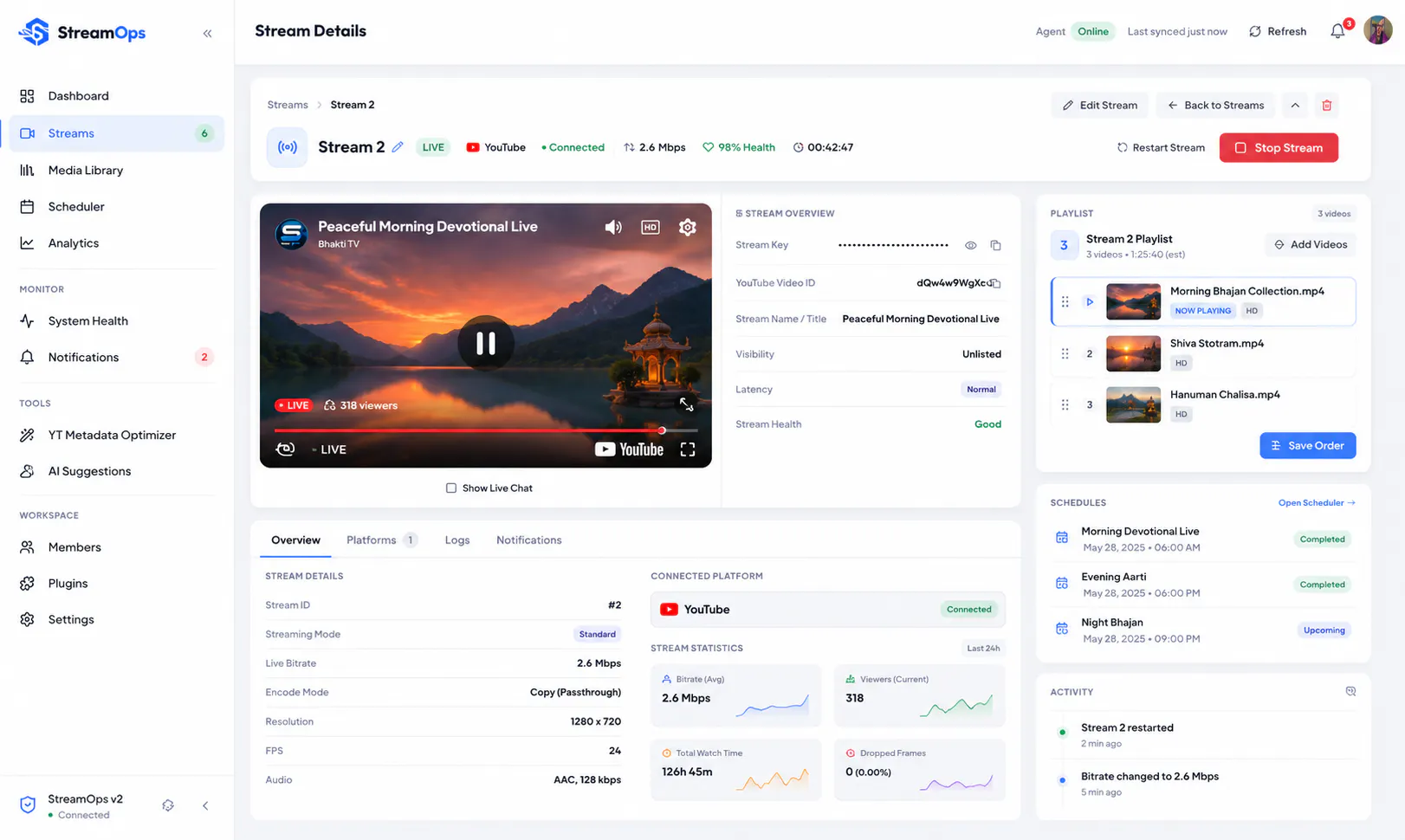Open notifications bell in the top bar
This screenshot has height=840, width=1405.
tap(1337, 31)
